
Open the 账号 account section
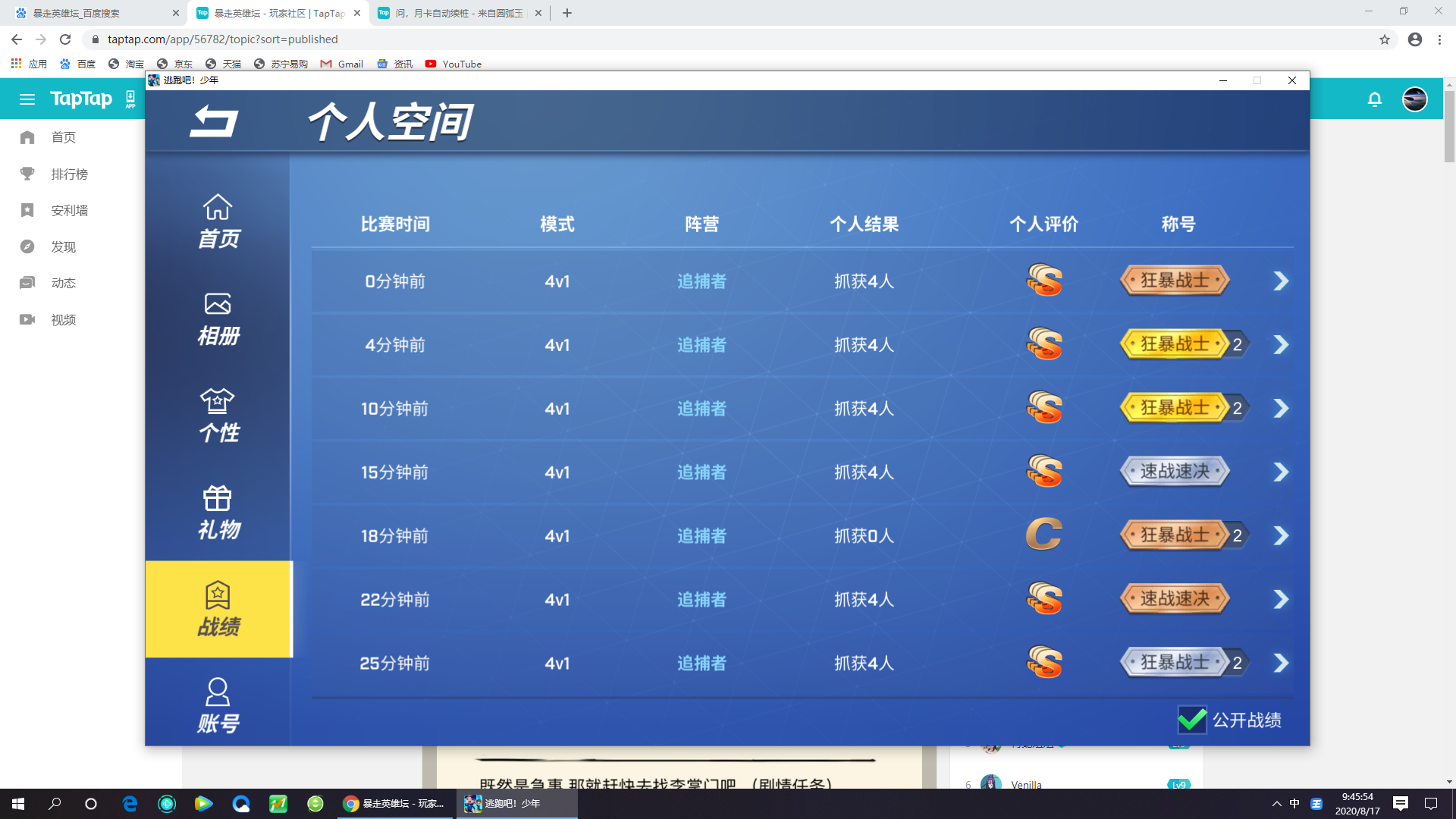(x=218, y=705)
